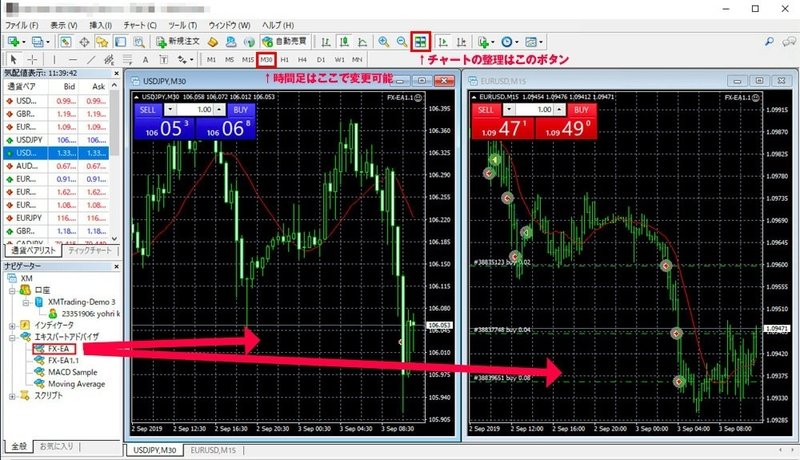Switch timeframe to M30

coord(266,60)
